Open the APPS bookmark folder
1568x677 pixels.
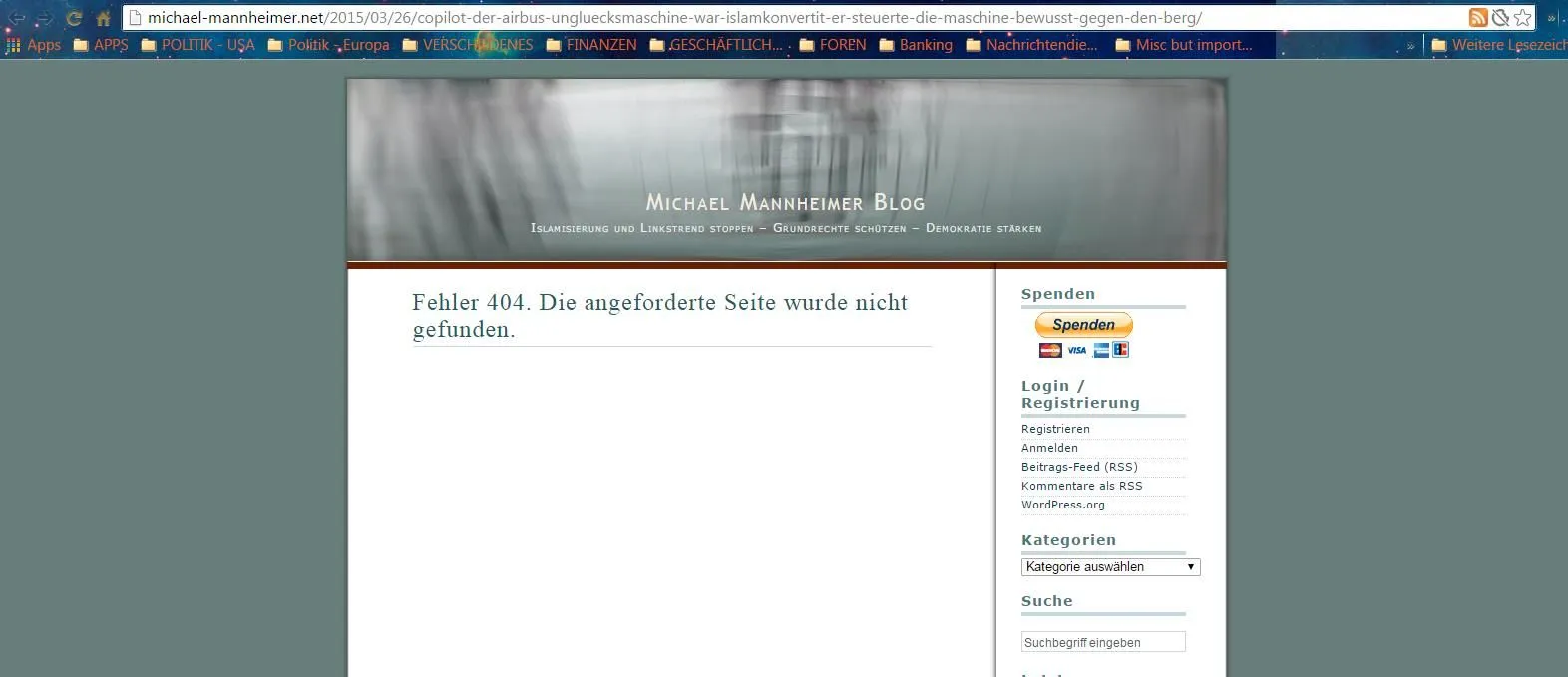[101, 45]
